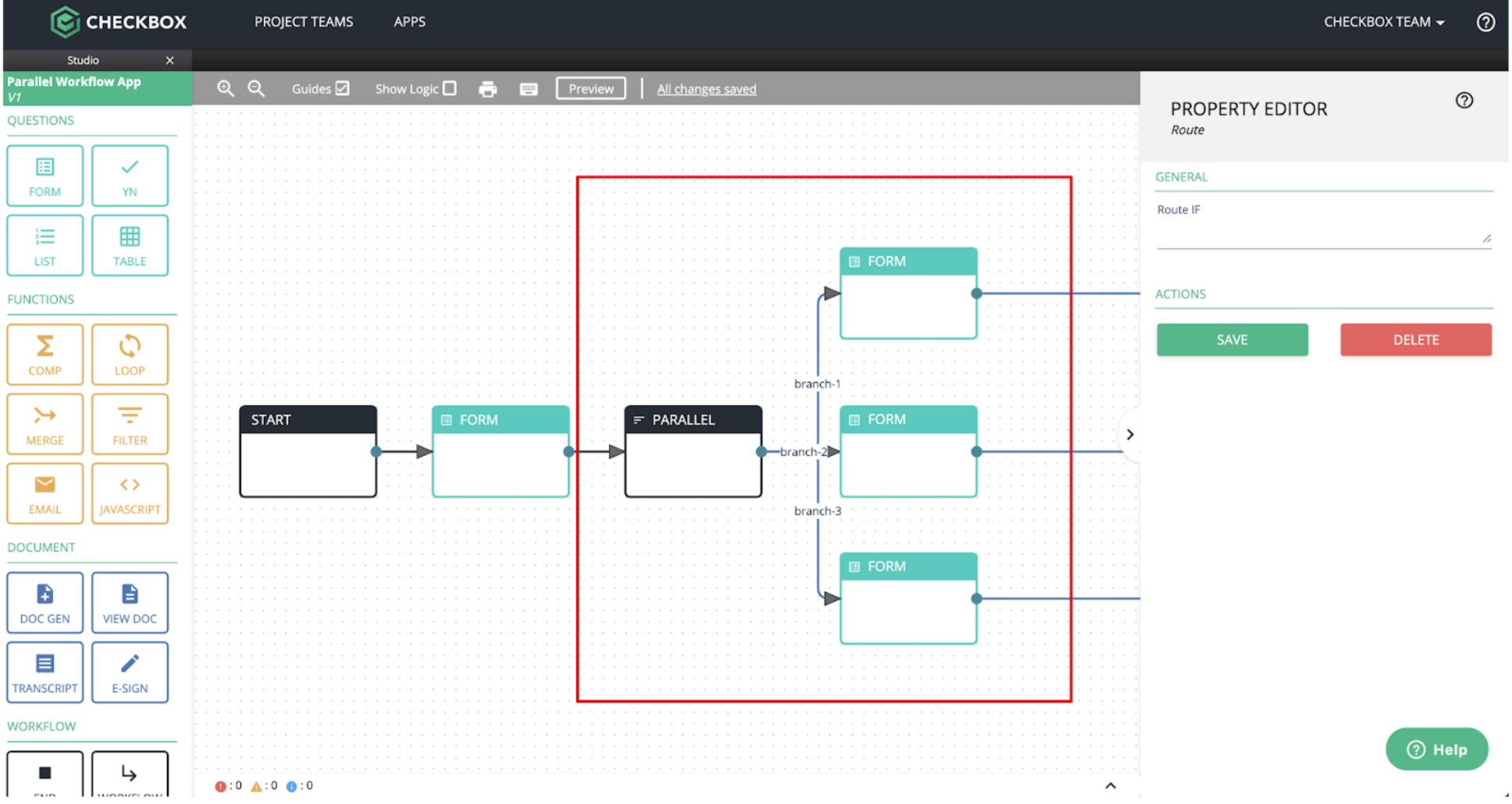Select the START node
This screenshot has width=1512, height=804.
tap(308, 451)
